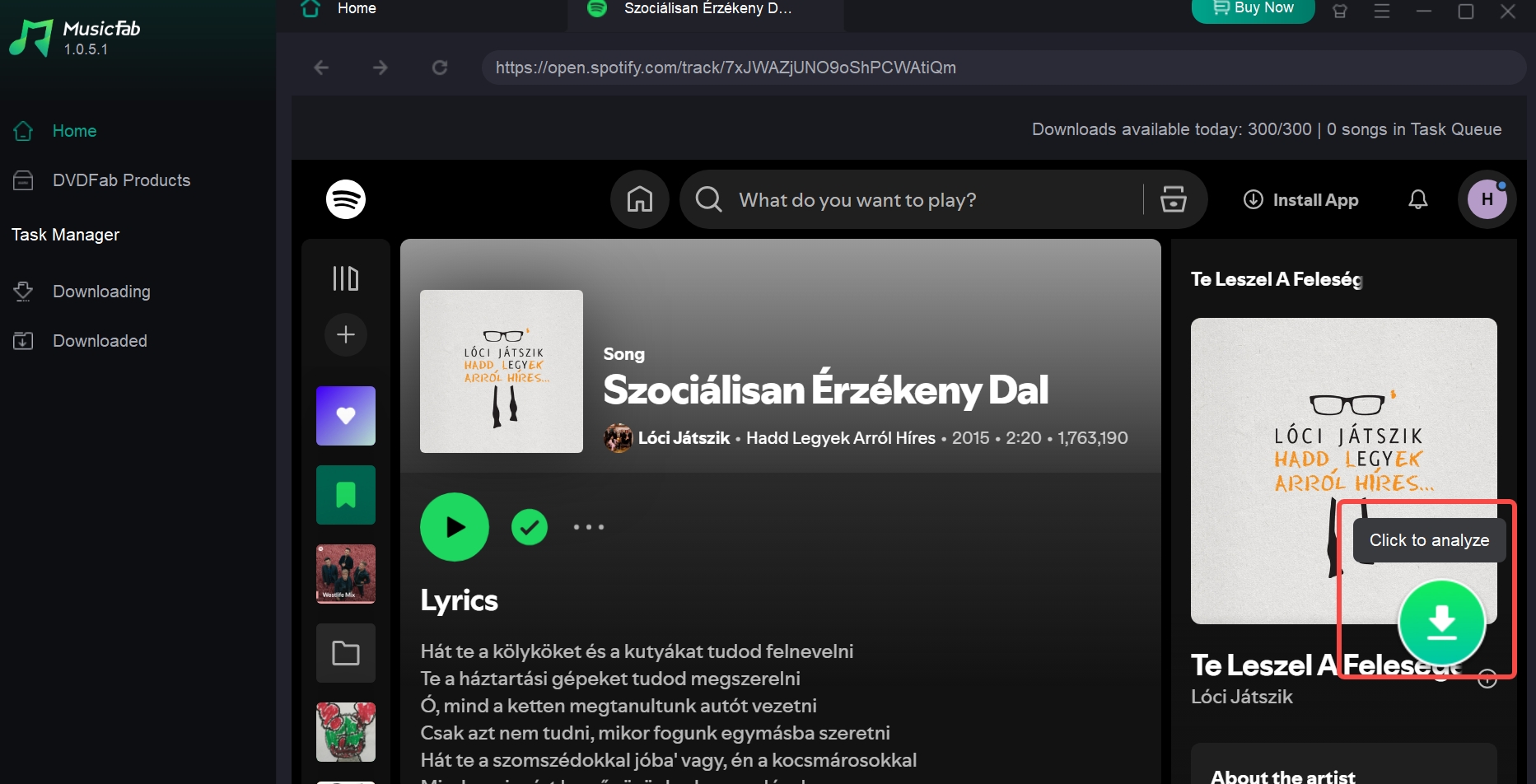The width and height of the screenshot is (1536, 784).
Task: Switch to the Home tab
Action: pos(356,9)
